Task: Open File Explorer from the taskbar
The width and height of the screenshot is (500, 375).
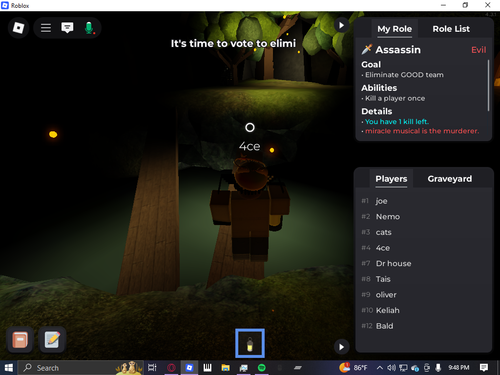Action: tap(226, 368)
